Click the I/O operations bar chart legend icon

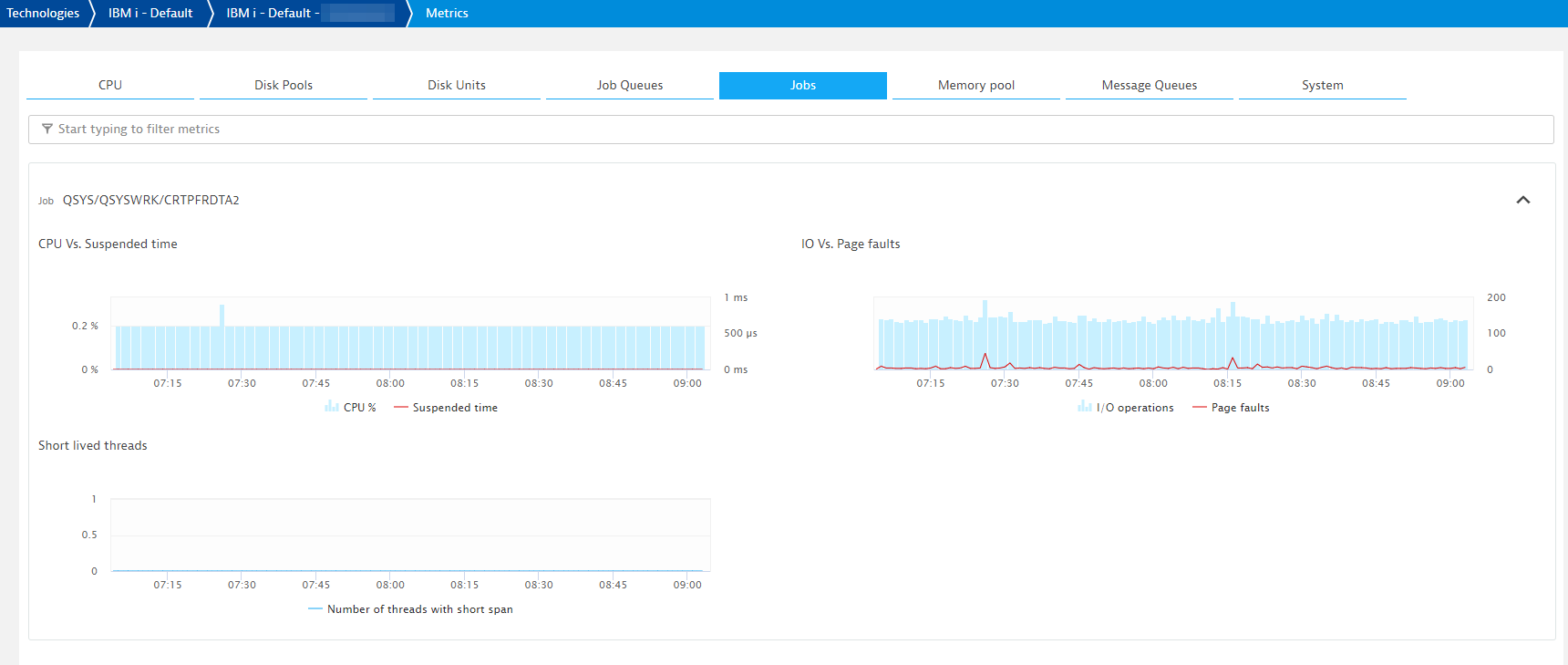point(1084,407)
